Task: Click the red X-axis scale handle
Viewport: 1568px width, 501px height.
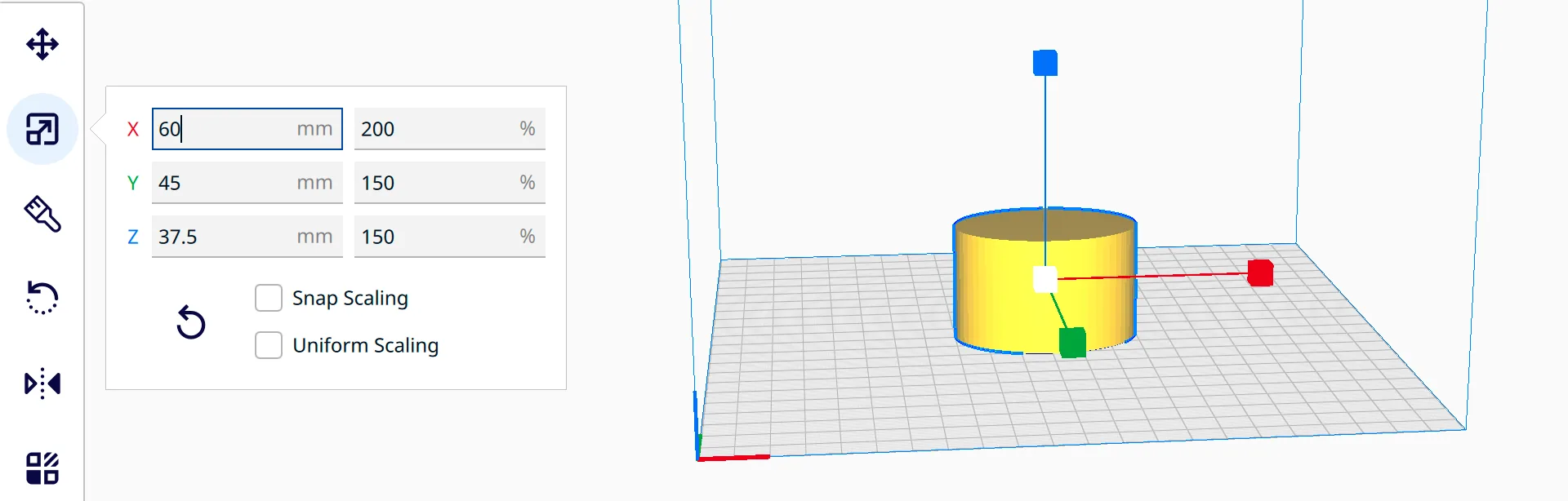Action: click(x=1260, y=273)
